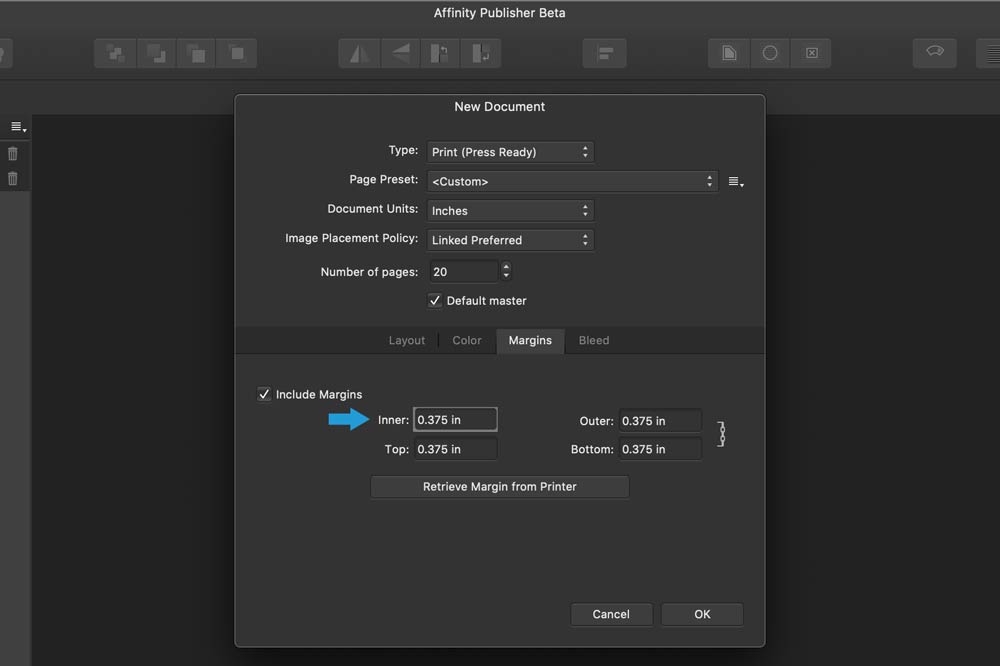The width and height of the screenshot is (1000, 666).
Task: Click the page-shaped insert icon in toolbar
Action: [729, 54]
